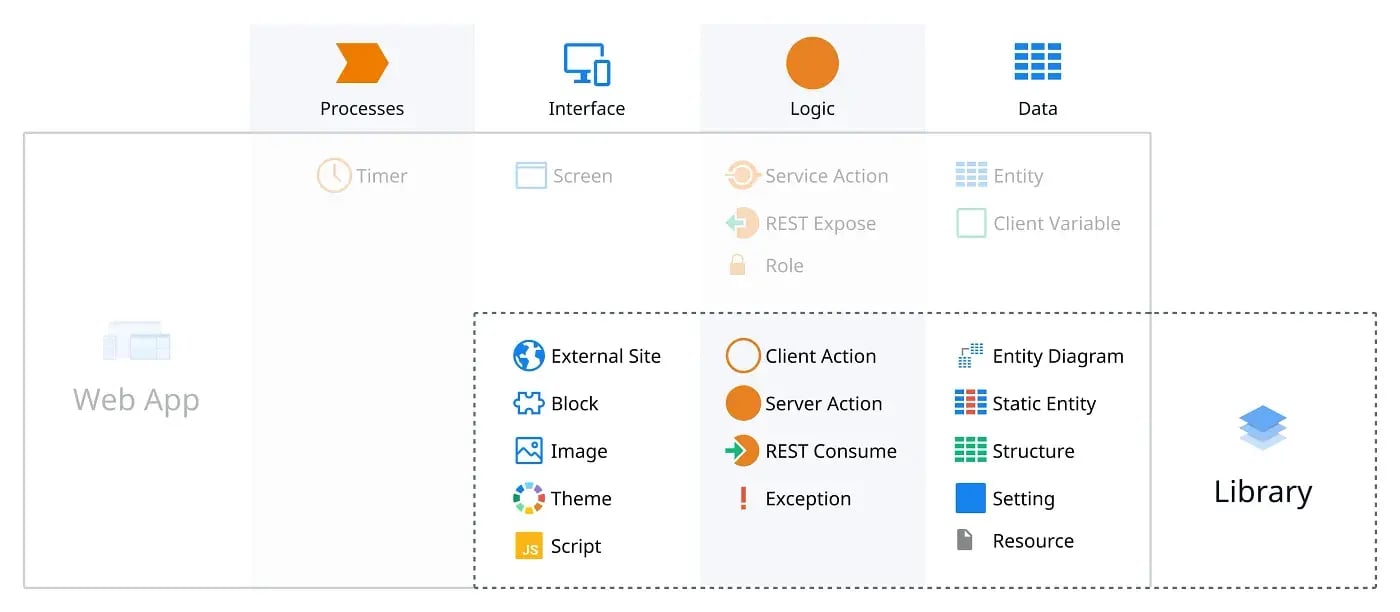Click the blue Data grid icon
Image resolution: width=1400 pixels, height=612 pixels.
(1037, 62)
